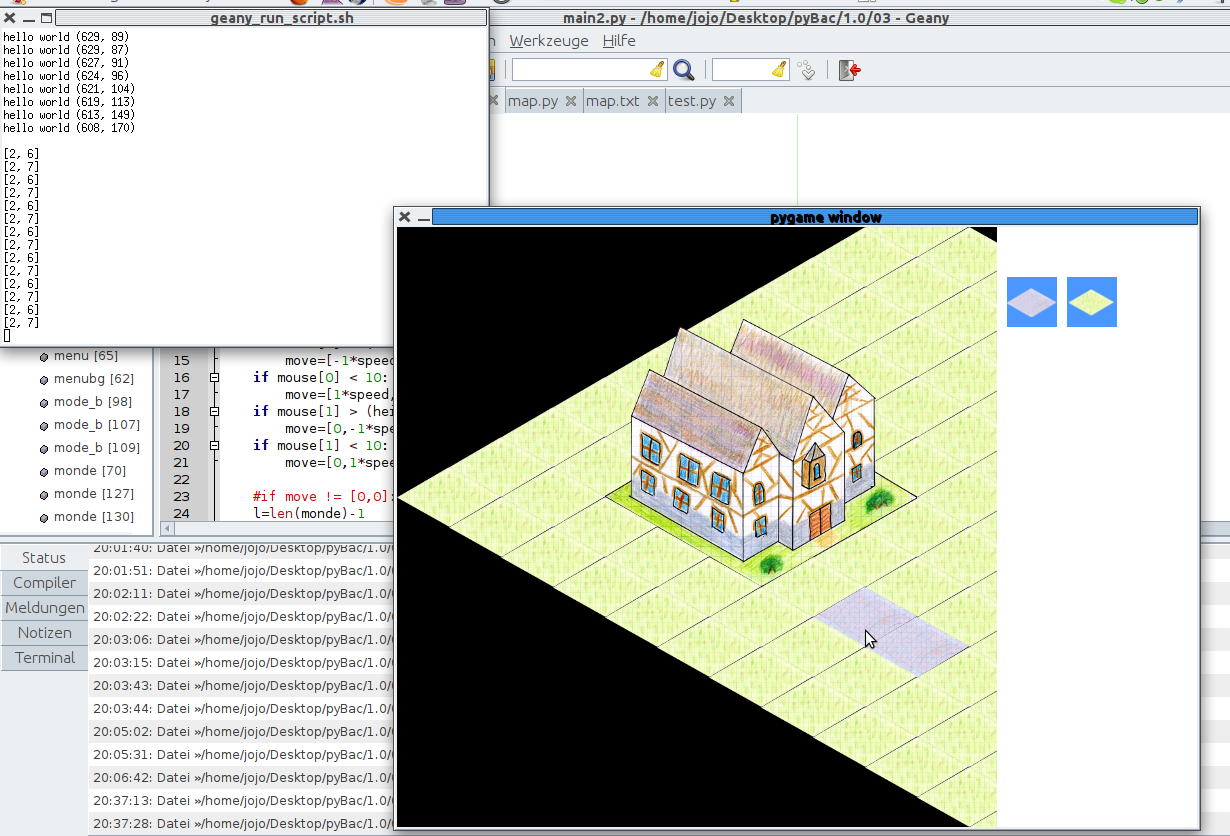1230x836 pixels.
Task: Close the map.txt file tab
Action: click(x=653, y=100)
